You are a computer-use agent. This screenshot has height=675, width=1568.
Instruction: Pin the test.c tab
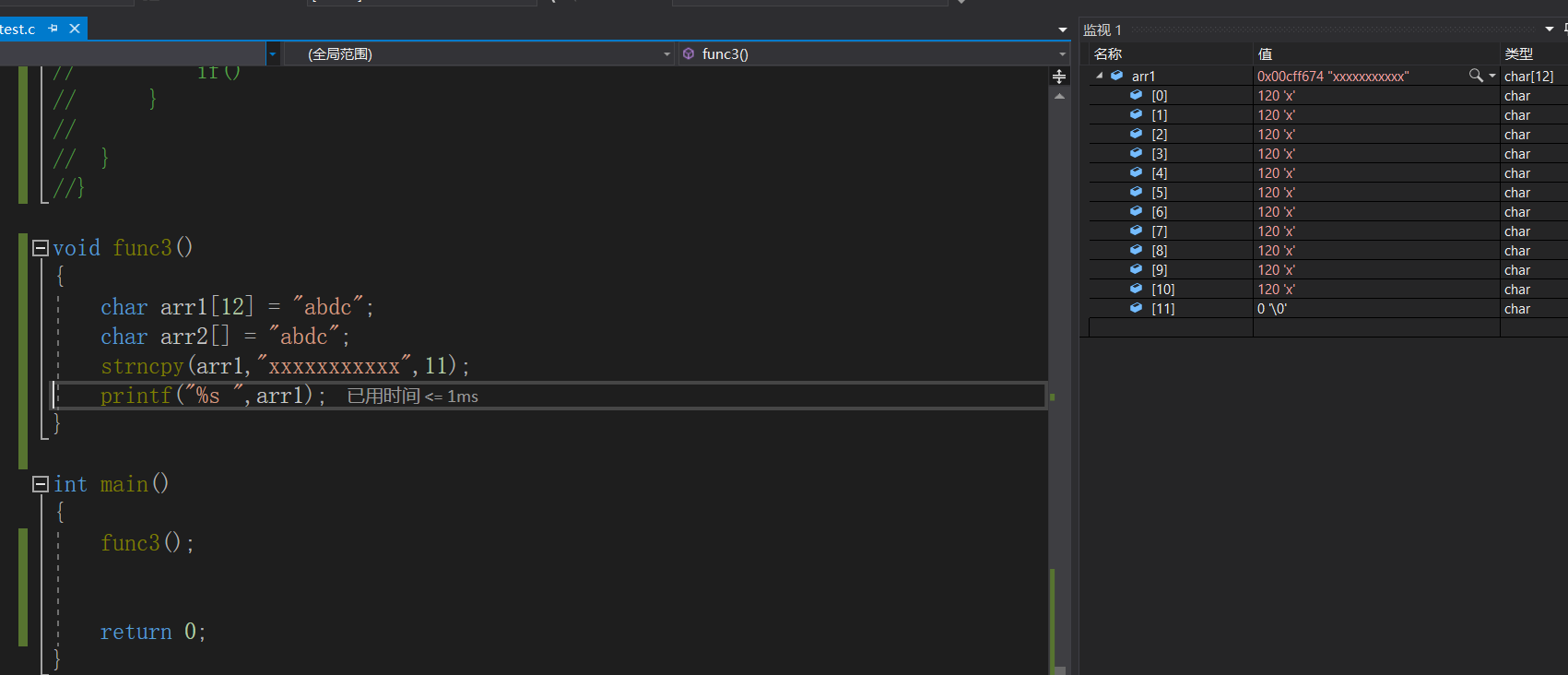pyautogui.click(x=53, y=29)
